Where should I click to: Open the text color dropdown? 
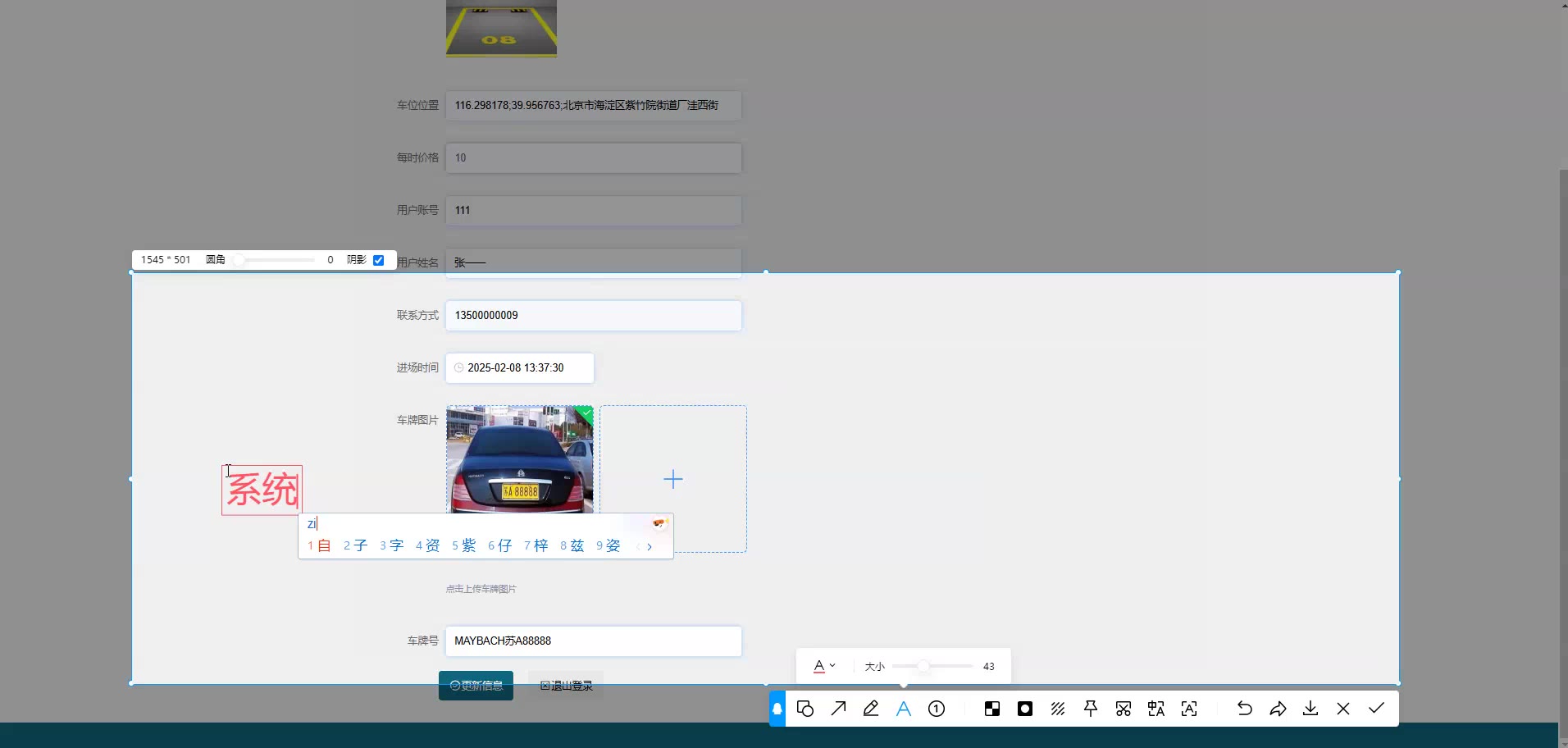click(x=824, y=666)
